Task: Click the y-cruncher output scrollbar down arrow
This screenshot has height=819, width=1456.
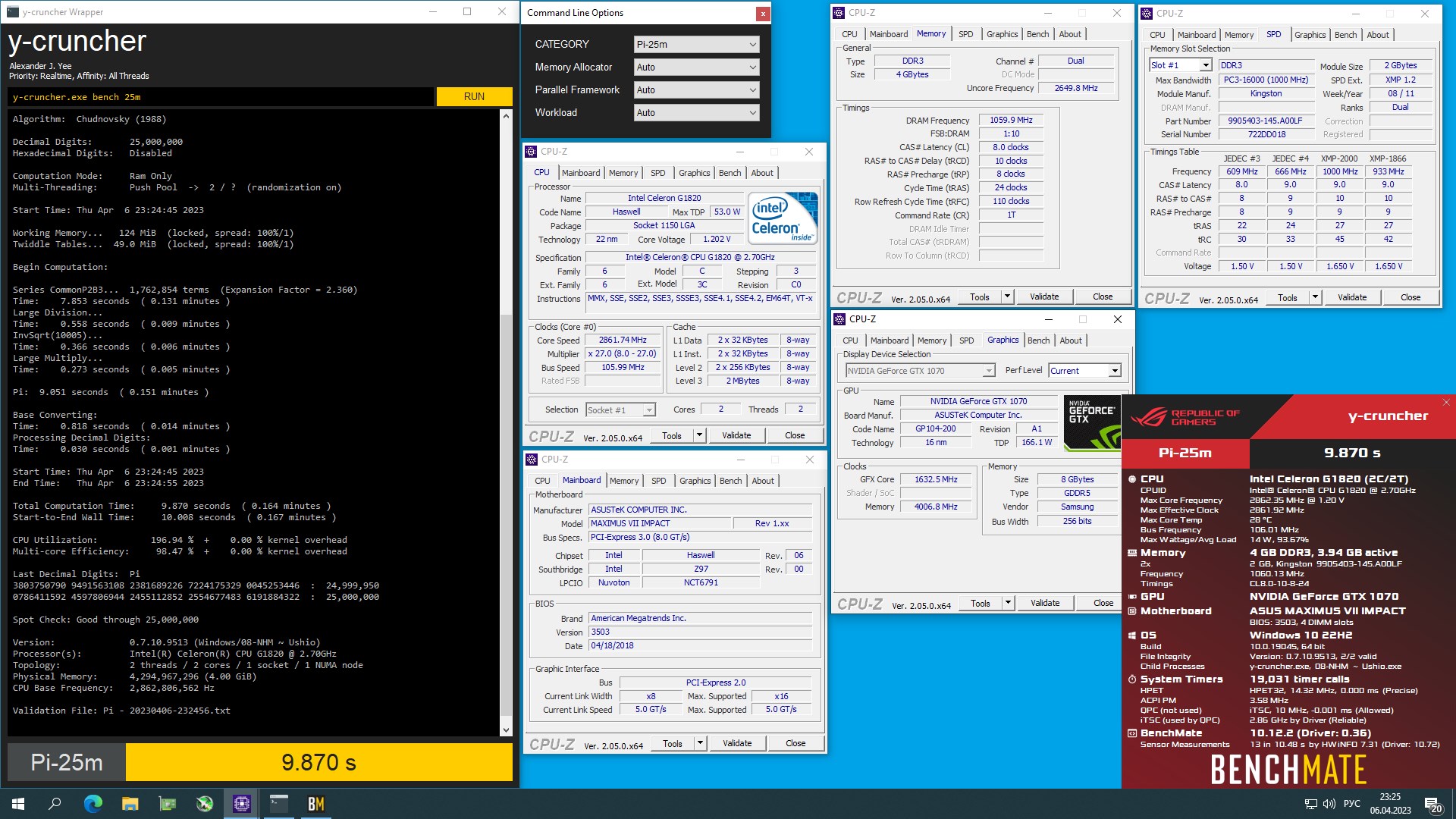Action: (506, 730)
